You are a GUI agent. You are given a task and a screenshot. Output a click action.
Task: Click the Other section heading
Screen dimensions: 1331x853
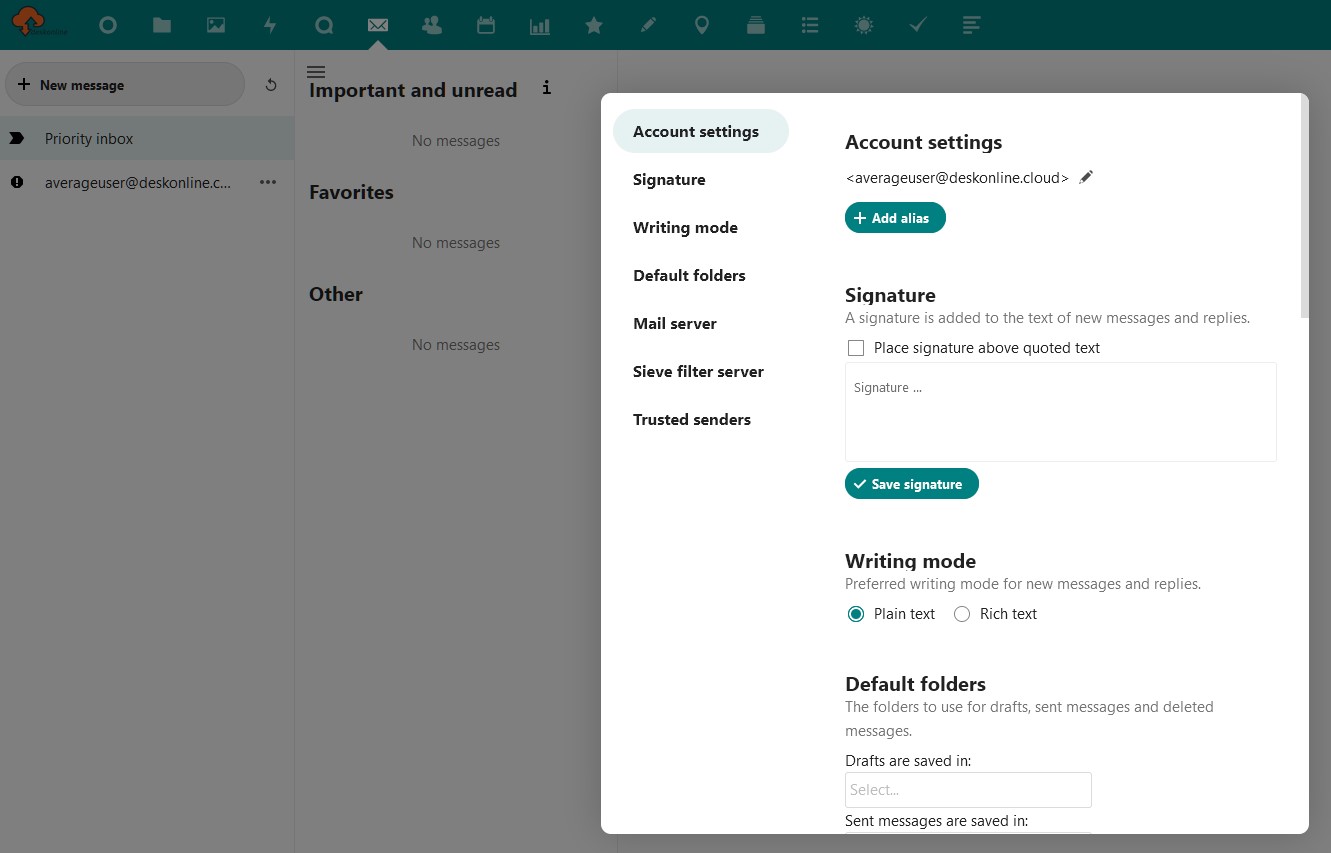pos(336,294)
